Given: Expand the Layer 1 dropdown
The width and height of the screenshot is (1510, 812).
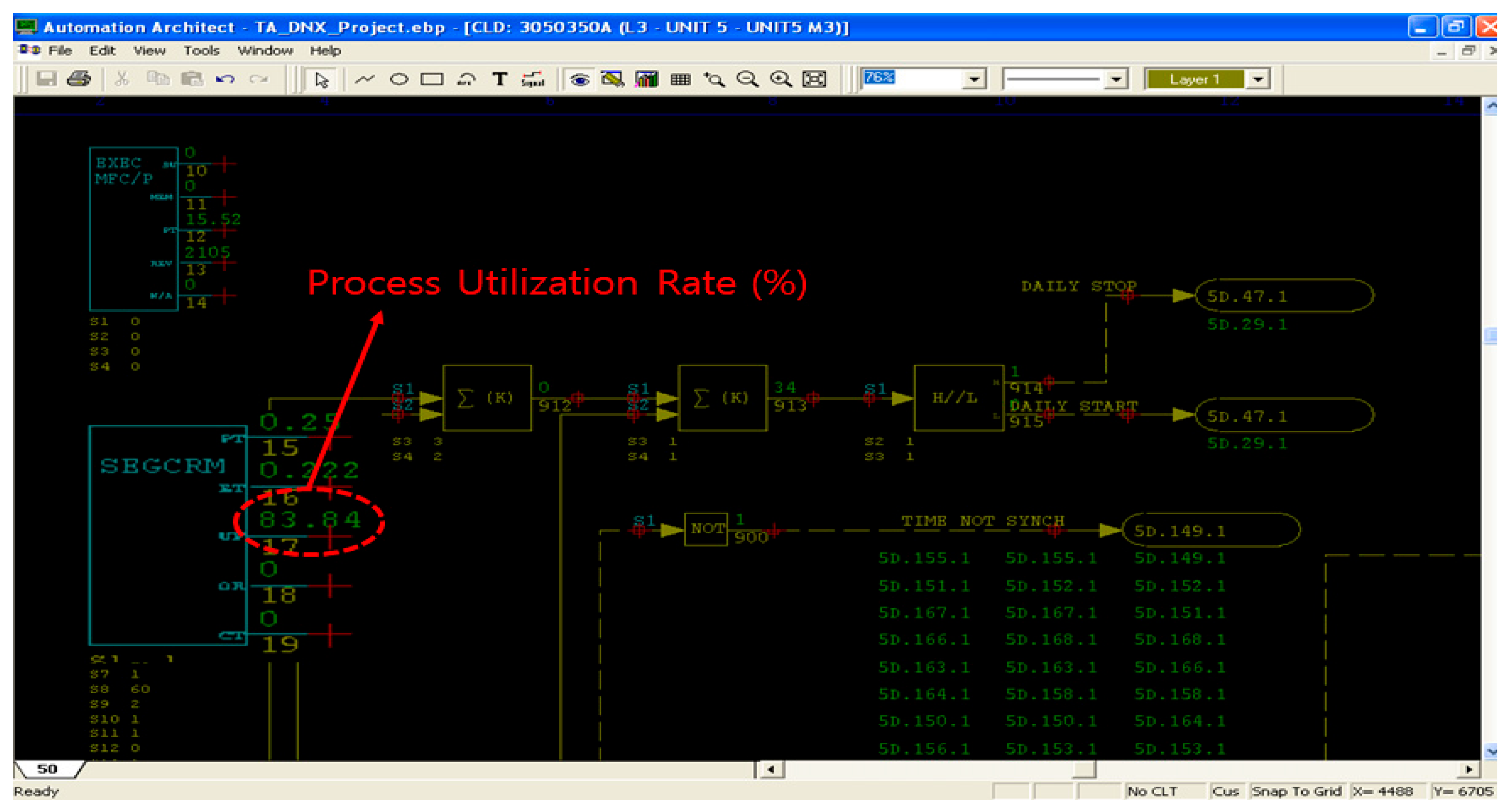Looking at the screenshot, I should click(1258, 78).
